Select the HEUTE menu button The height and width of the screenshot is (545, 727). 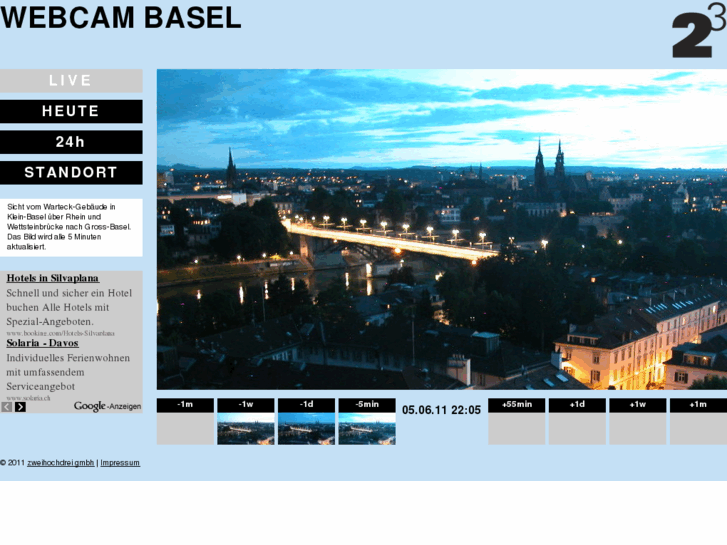[x=71, y=111]
